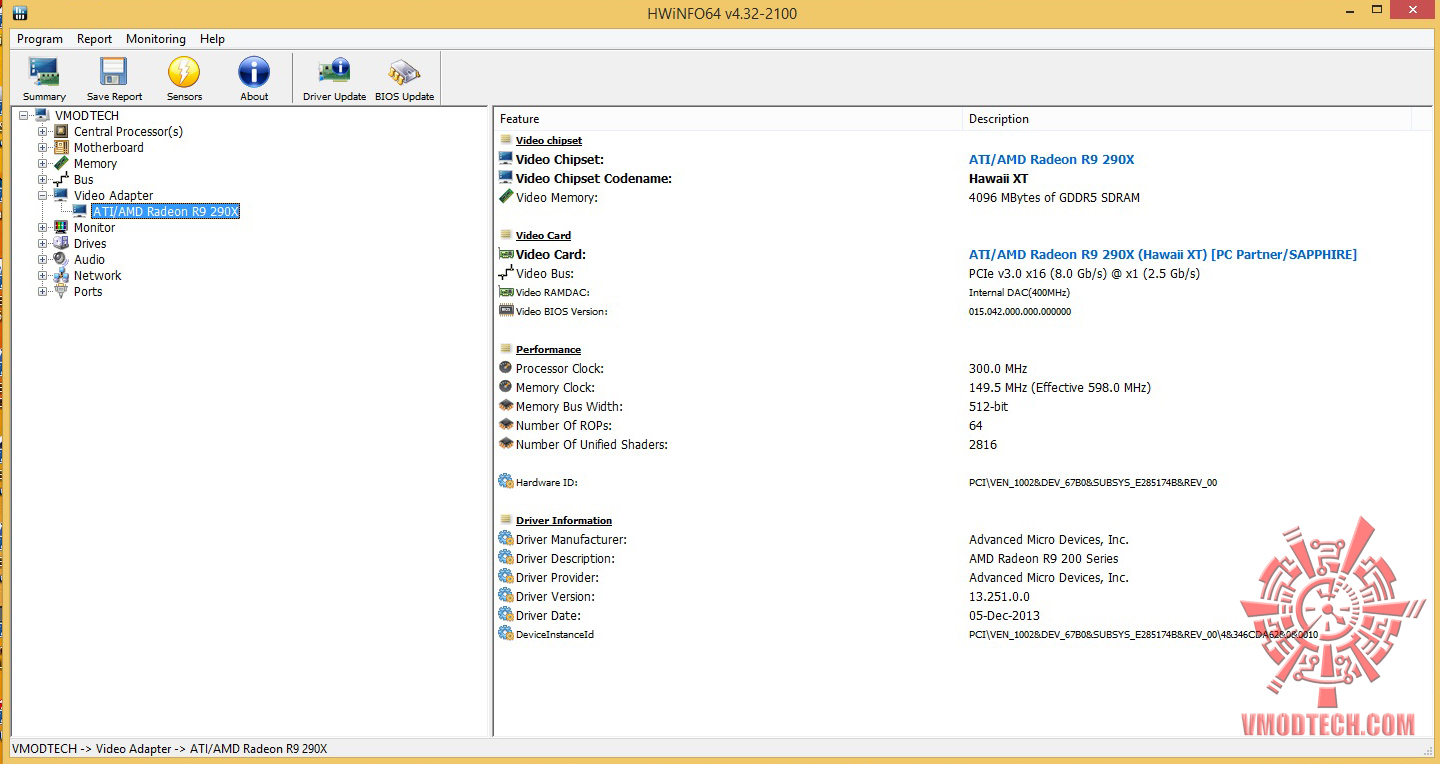Click the status bar path text
This screenshot has height=764, width=1440.
[x=169, y=748]
